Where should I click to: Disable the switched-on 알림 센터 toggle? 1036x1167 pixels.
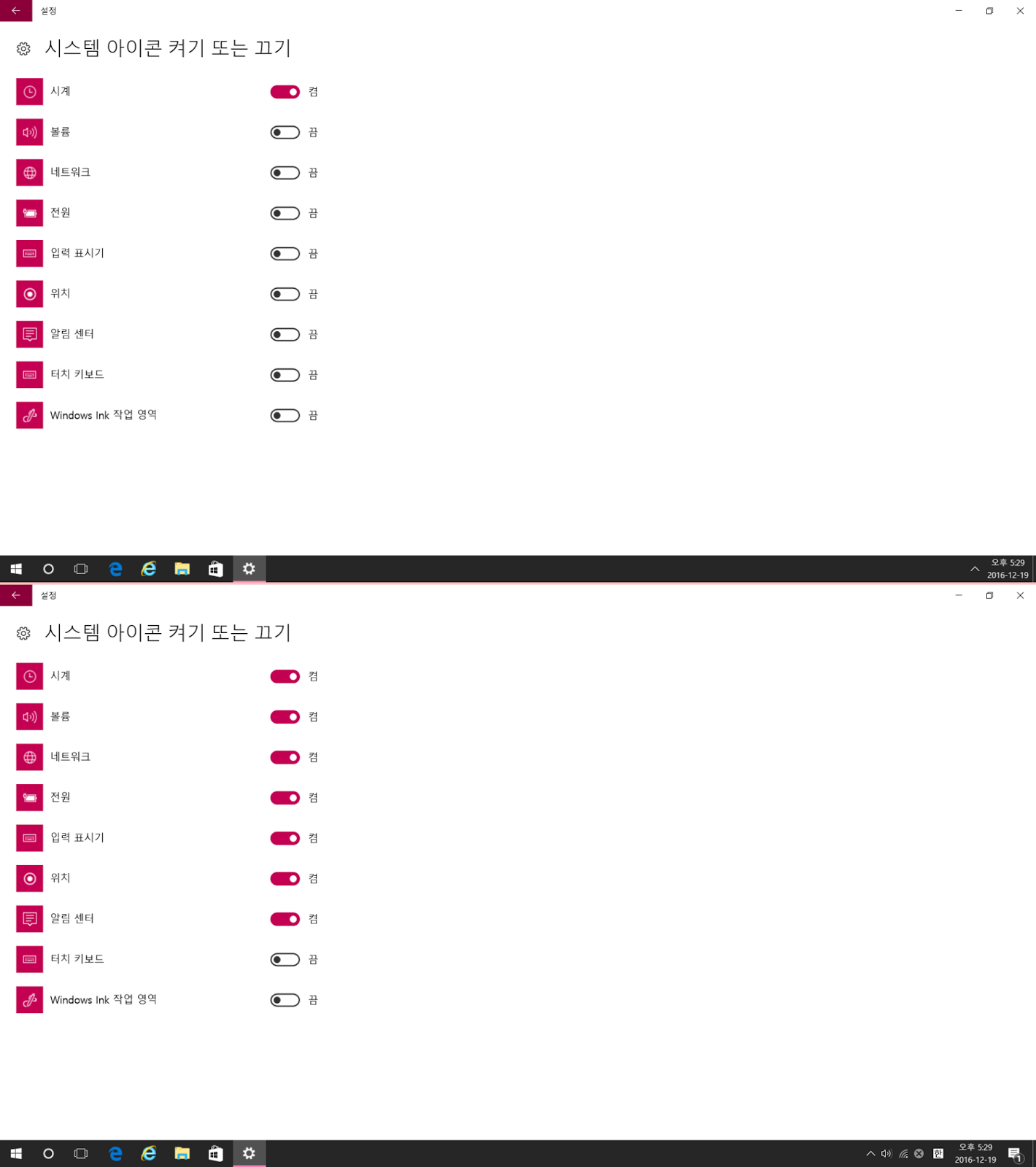(x=285, y=919)
